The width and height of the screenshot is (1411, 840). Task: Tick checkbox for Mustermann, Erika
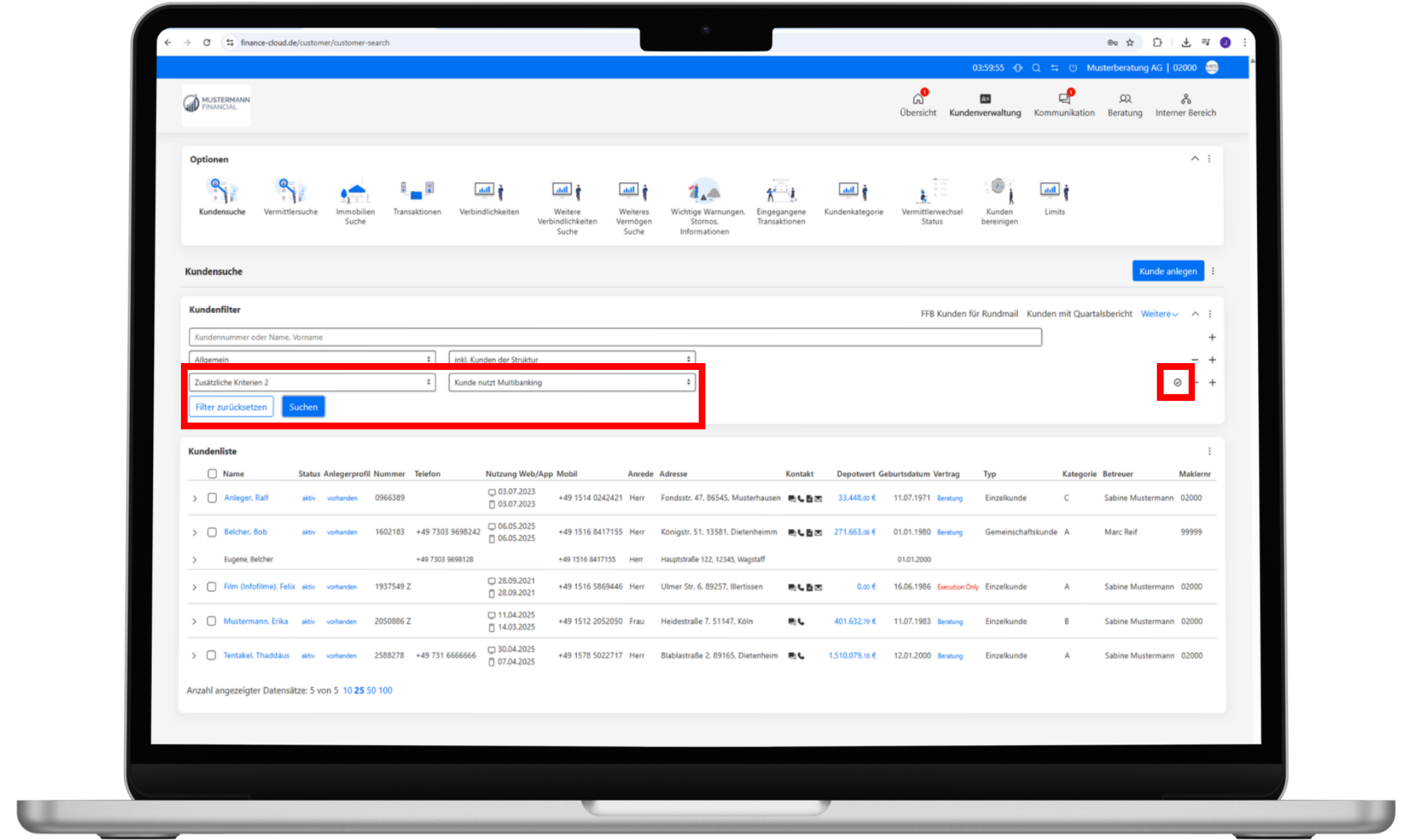click(211, 621)
